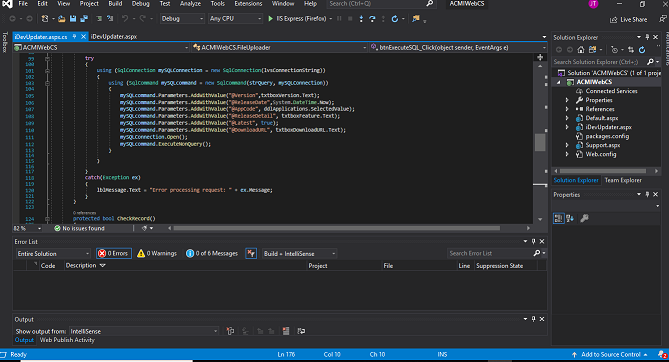Click the Solution Explorer horizontal scrollbar

(x=602, y=171)
